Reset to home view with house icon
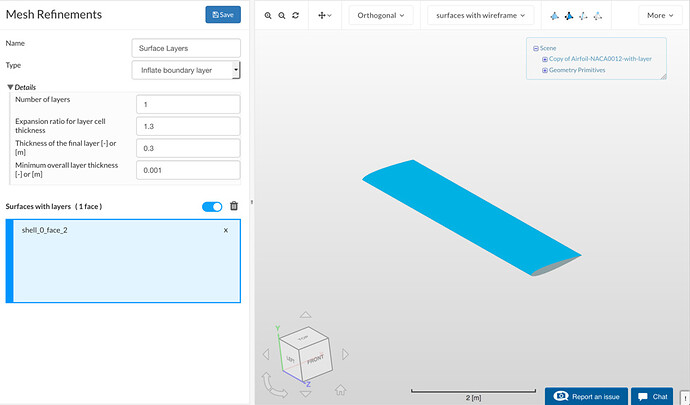 (x=340, y=390)
